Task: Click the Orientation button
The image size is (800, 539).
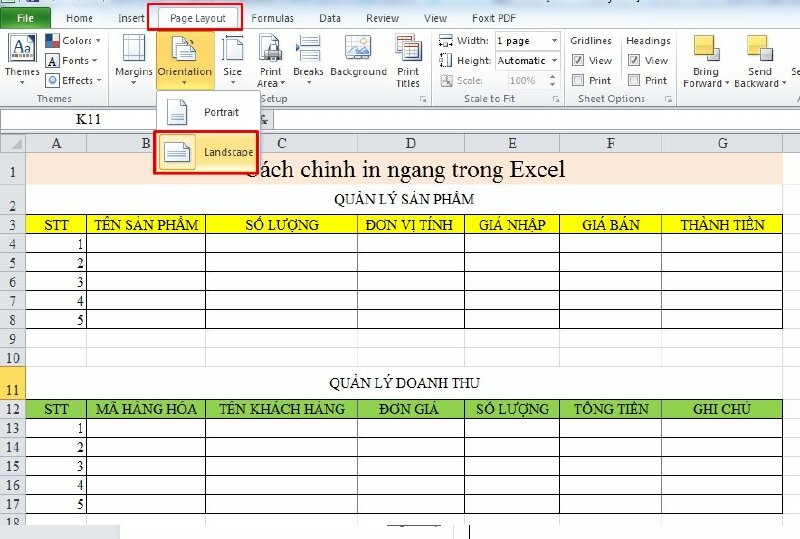Action: [x=184, y=60]
